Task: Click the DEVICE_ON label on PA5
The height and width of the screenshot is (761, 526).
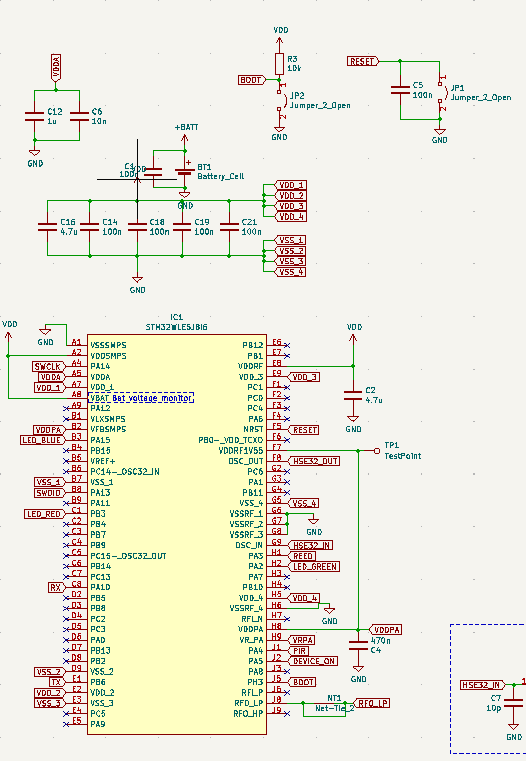Action: click(313, 661)
